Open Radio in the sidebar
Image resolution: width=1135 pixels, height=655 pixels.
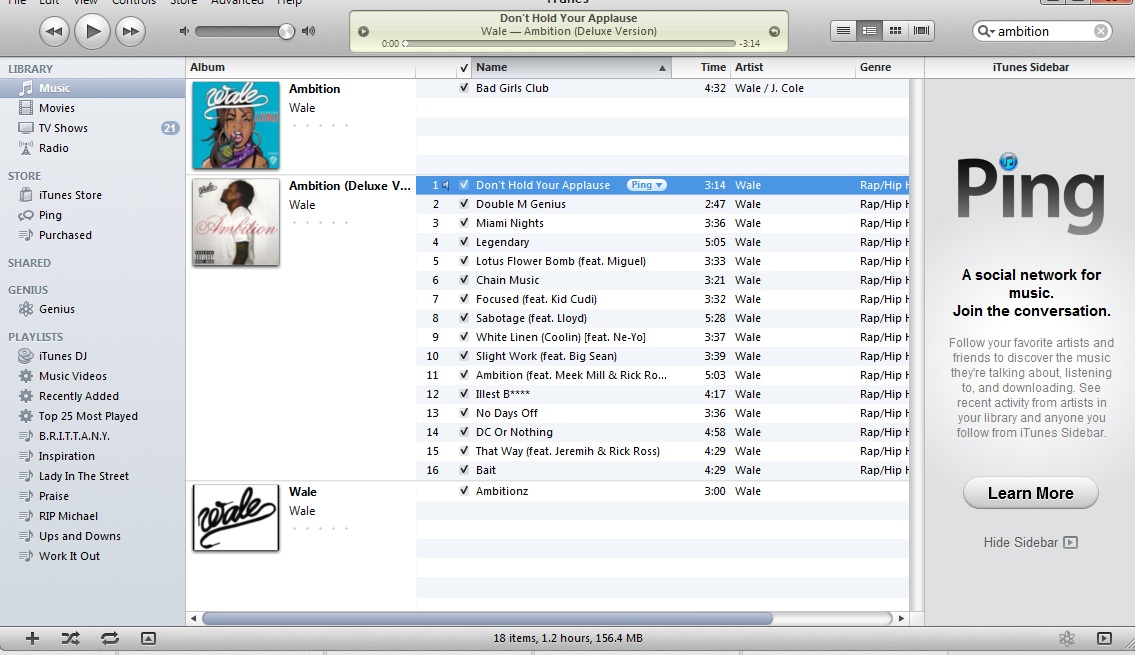pos(54,148)
